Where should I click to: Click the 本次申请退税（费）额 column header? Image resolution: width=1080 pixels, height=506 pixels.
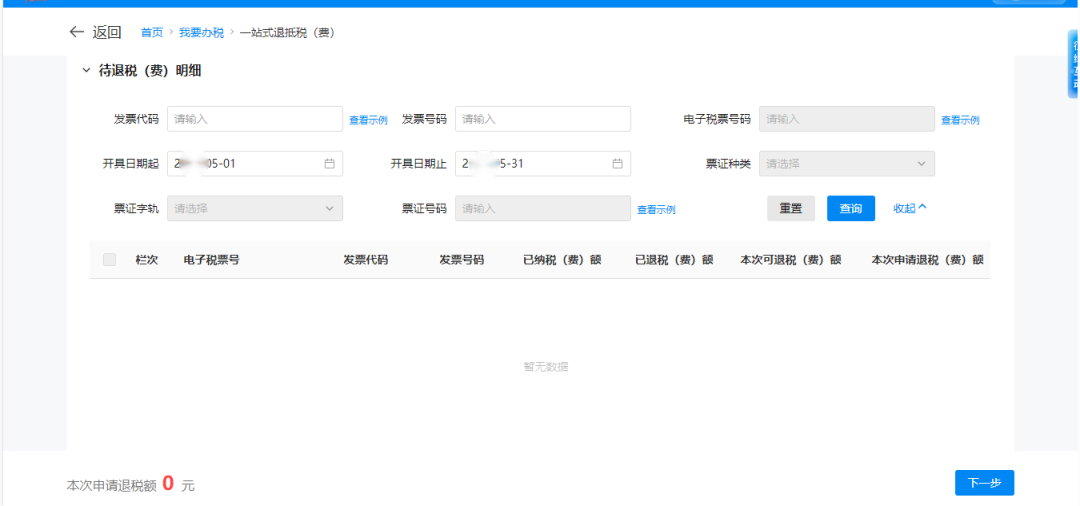point(927,260)
